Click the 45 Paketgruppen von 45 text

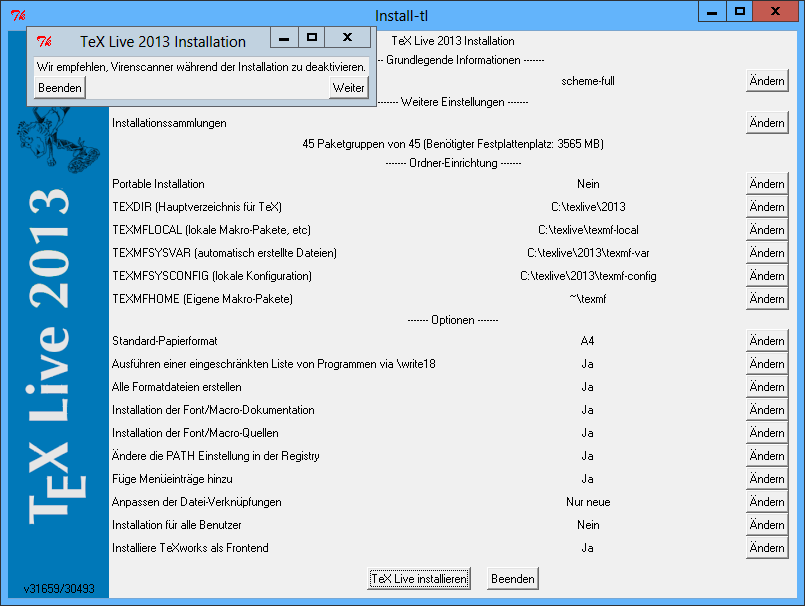tap(361, 144)
